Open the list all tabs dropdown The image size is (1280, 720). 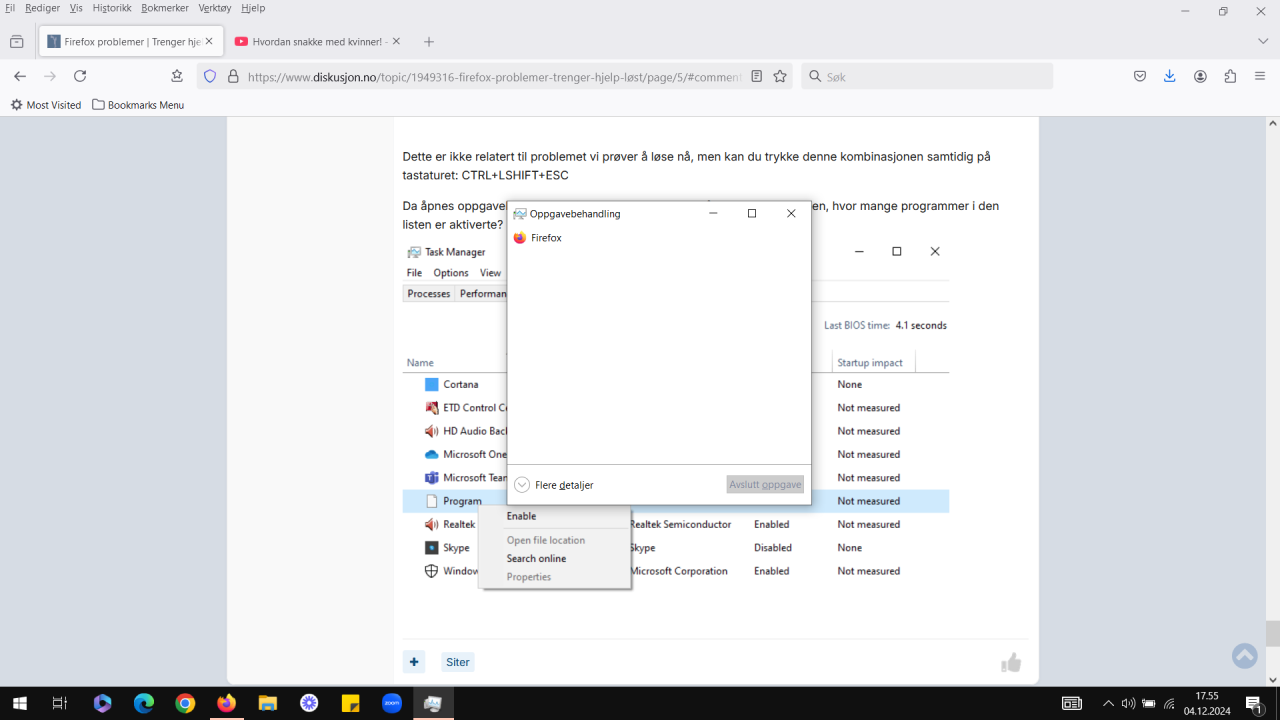[x=1263, y=41]
